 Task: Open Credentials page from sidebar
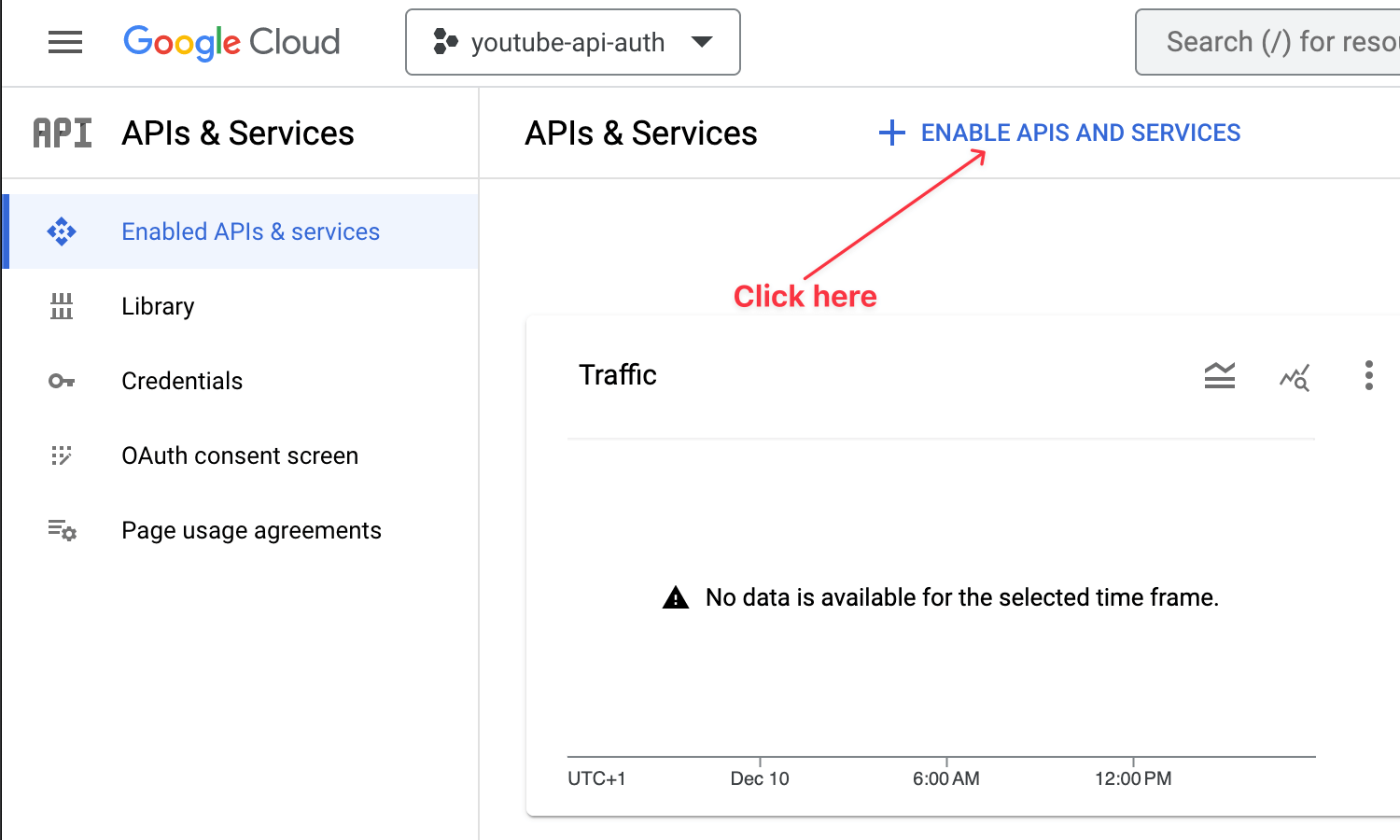coord(182,381)
